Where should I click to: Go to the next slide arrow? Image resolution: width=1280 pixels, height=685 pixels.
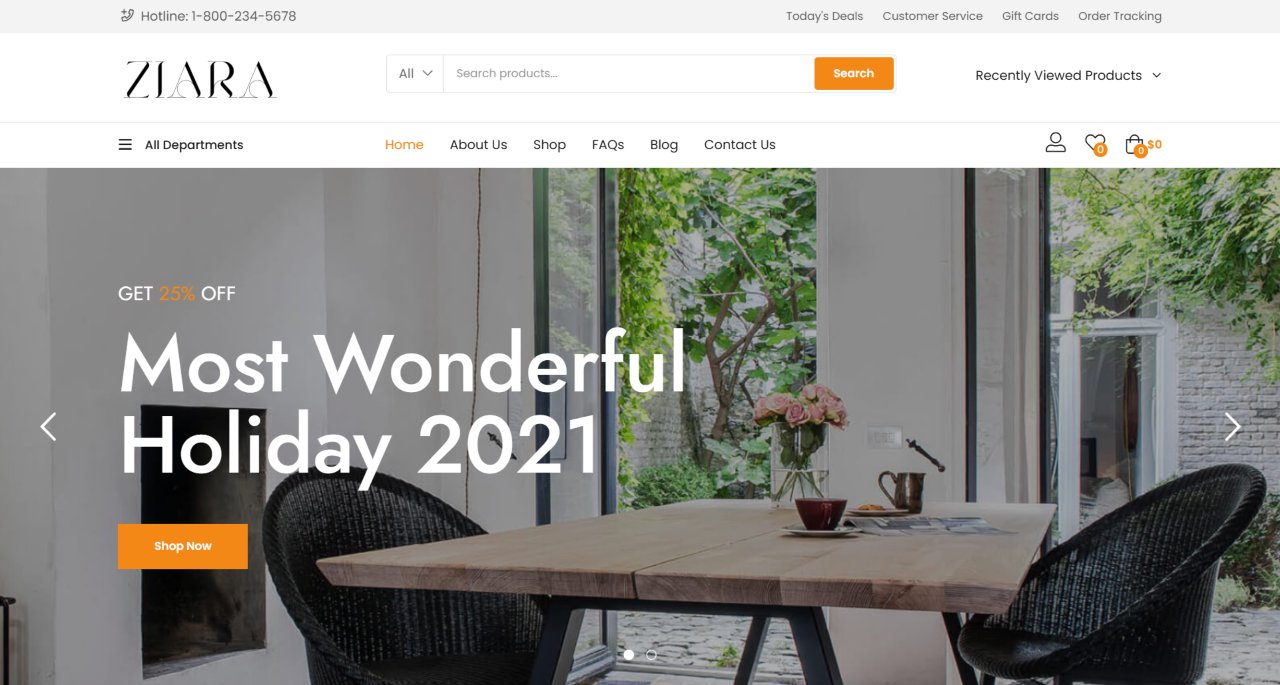(1232, 427)
